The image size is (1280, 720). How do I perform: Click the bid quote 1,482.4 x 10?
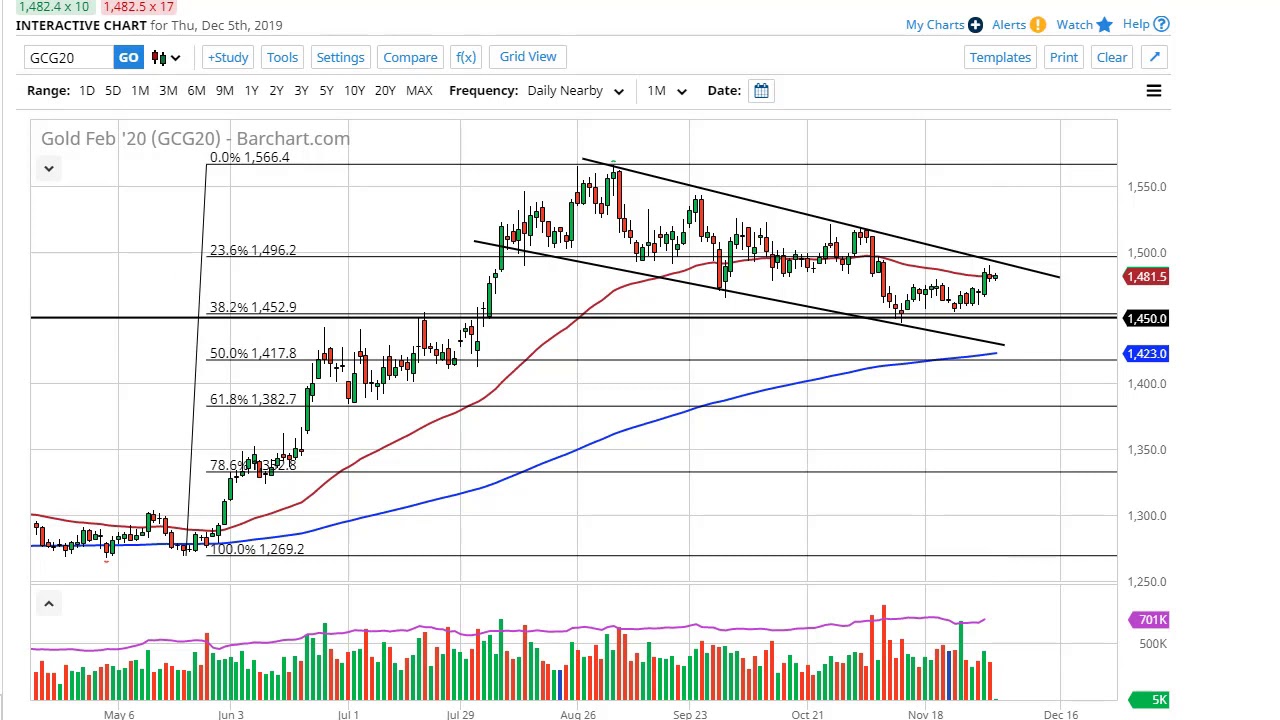click(x=54, y=7)
